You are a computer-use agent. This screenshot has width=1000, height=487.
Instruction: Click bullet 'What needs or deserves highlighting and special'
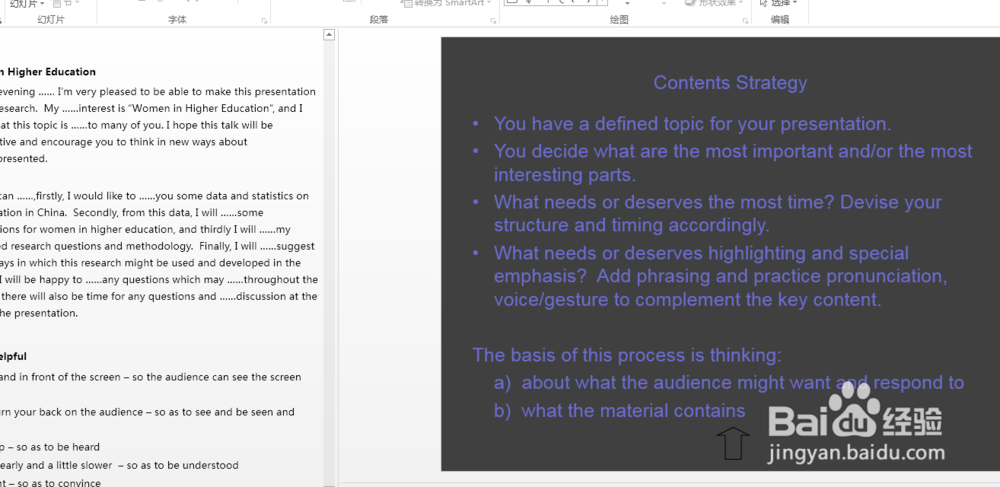[701, 253]
